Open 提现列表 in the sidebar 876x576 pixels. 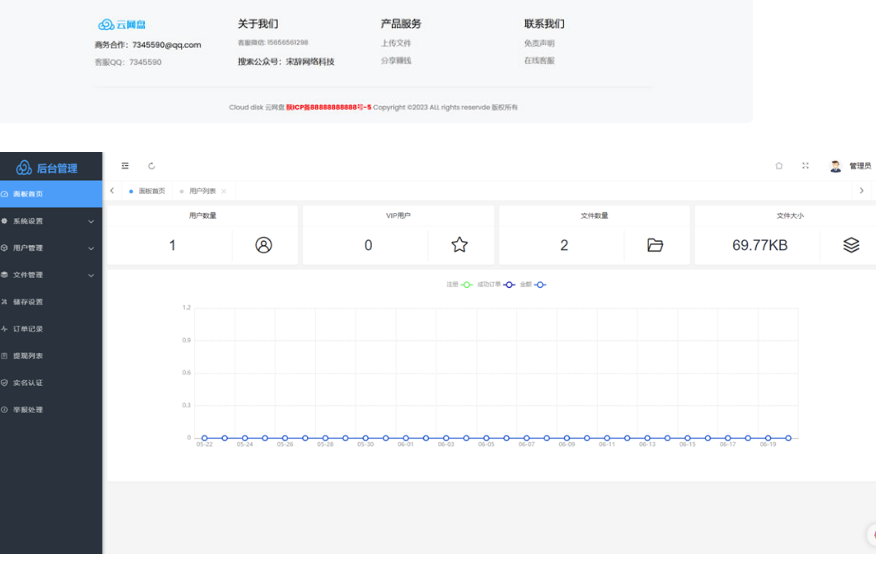[51, 356]
